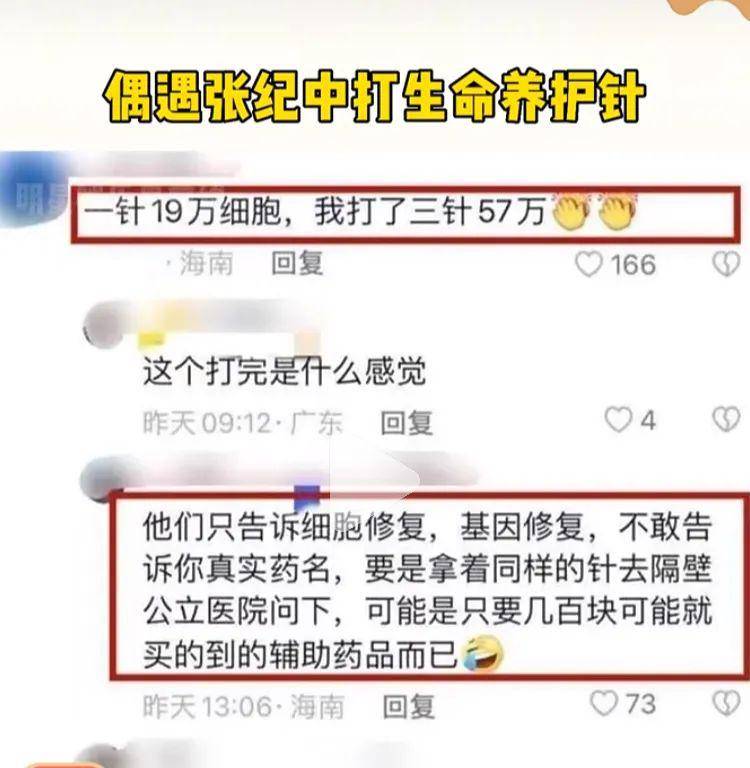Click the 昨天 09:12 · 广东 timestamp
This screenshot has width=750, height=768.
[x=242, y=423]
